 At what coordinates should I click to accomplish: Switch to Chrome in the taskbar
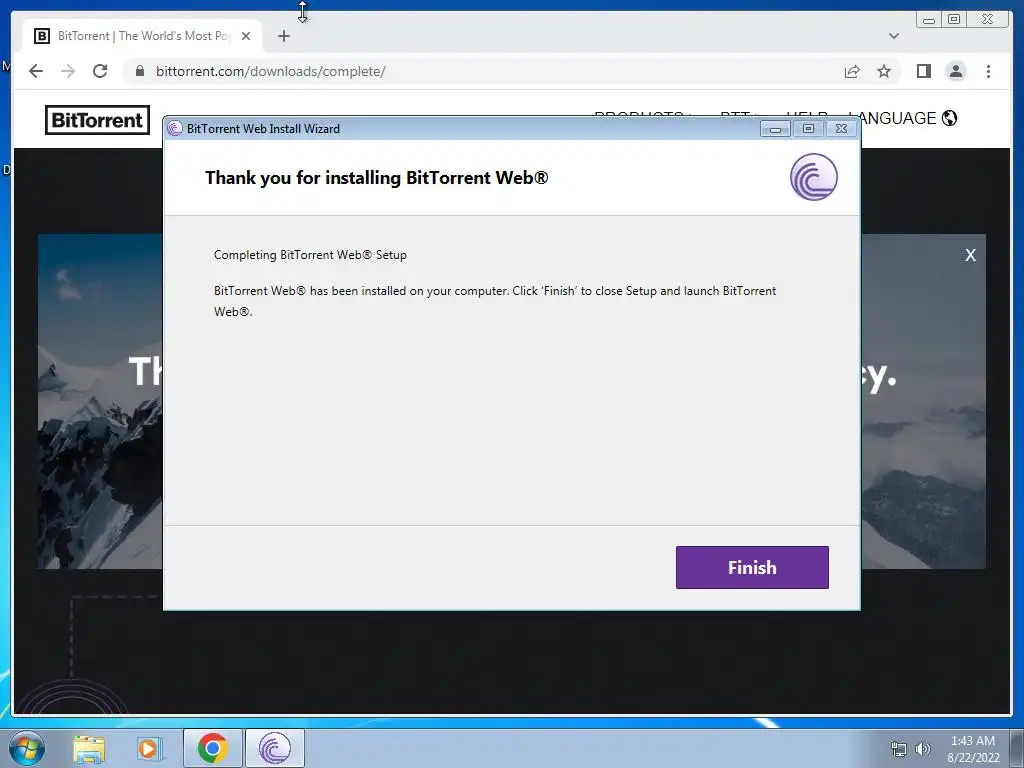tap(213, 748)
